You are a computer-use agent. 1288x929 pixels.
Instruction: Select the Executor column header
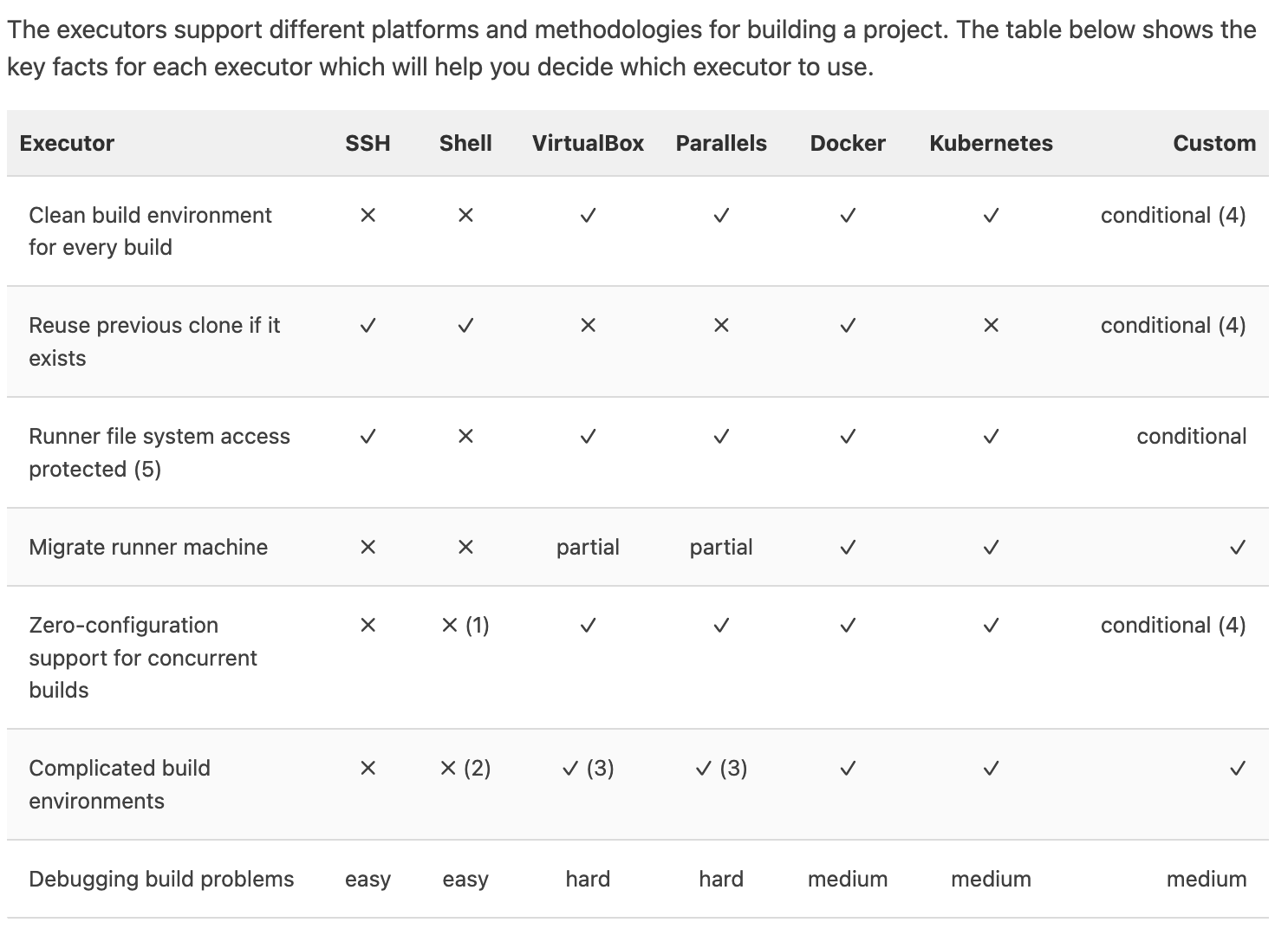pyautogui.click(x=67, y=143)
